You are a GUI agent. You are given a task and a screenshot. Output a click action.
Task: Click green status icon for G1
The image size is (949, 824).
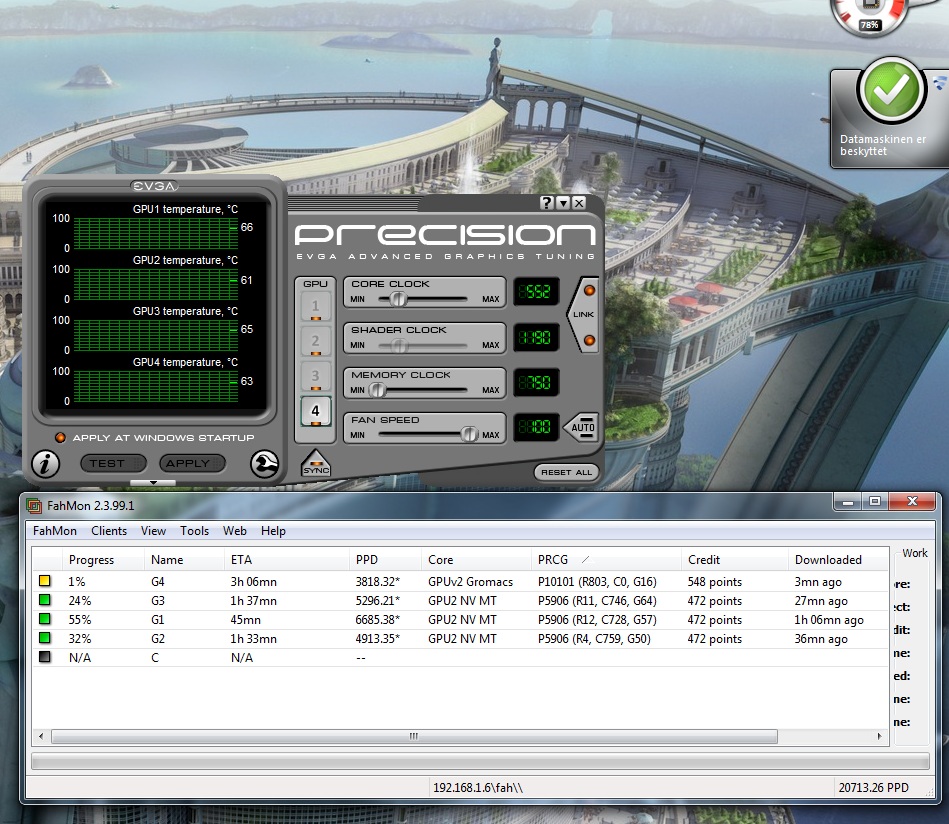pos(45,619)
